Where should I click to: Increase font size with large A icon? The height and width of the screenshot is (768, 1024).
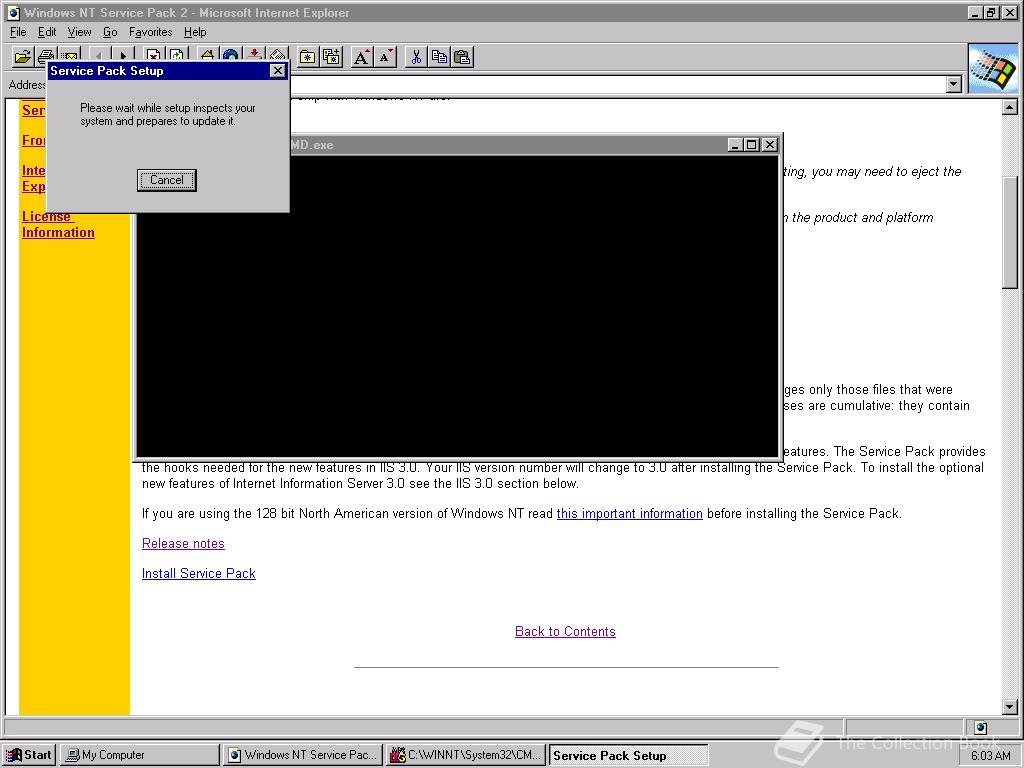coord(361,57)
